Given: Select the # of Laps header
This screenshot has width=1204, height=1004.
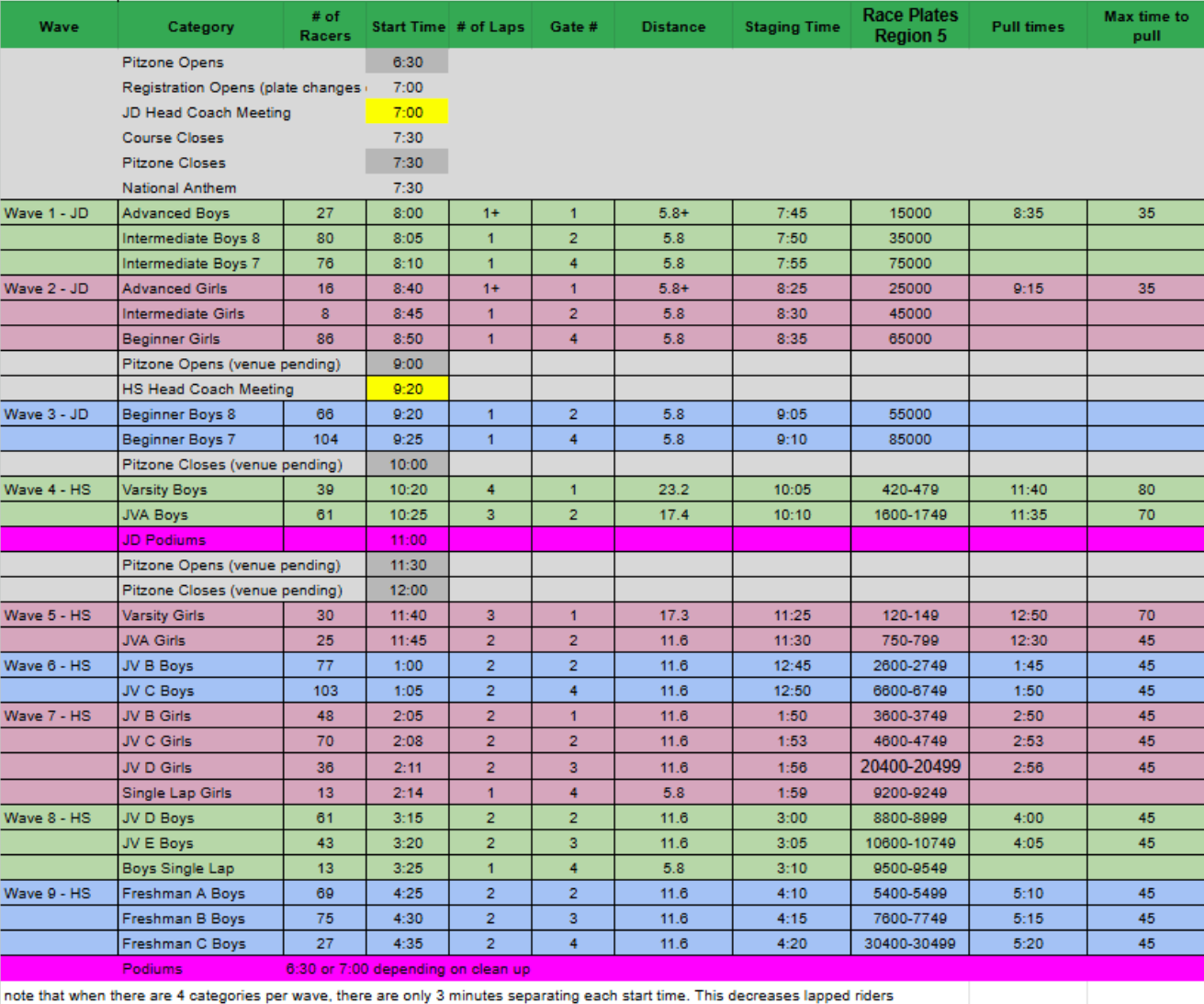Looking at the screenshot, I should tap(490, 26).
